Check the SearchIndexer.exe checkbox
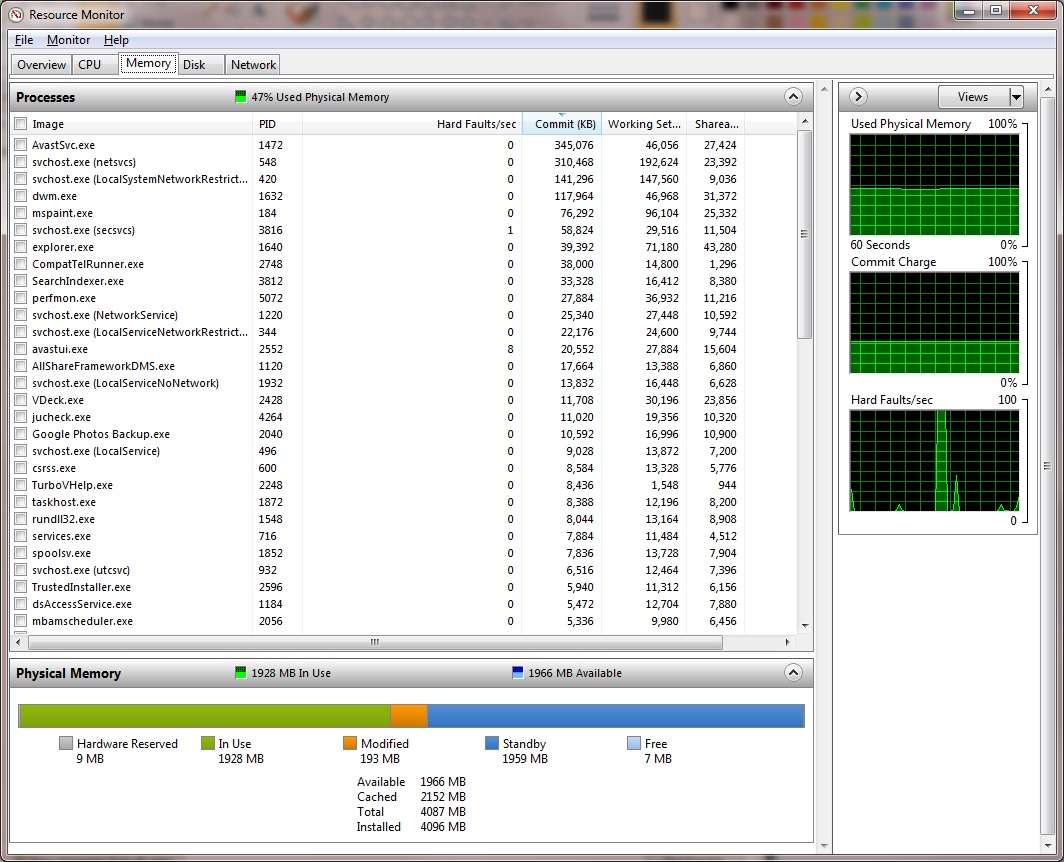The height and width of the screenshot is (862, 1064). (x=21, y=280)
